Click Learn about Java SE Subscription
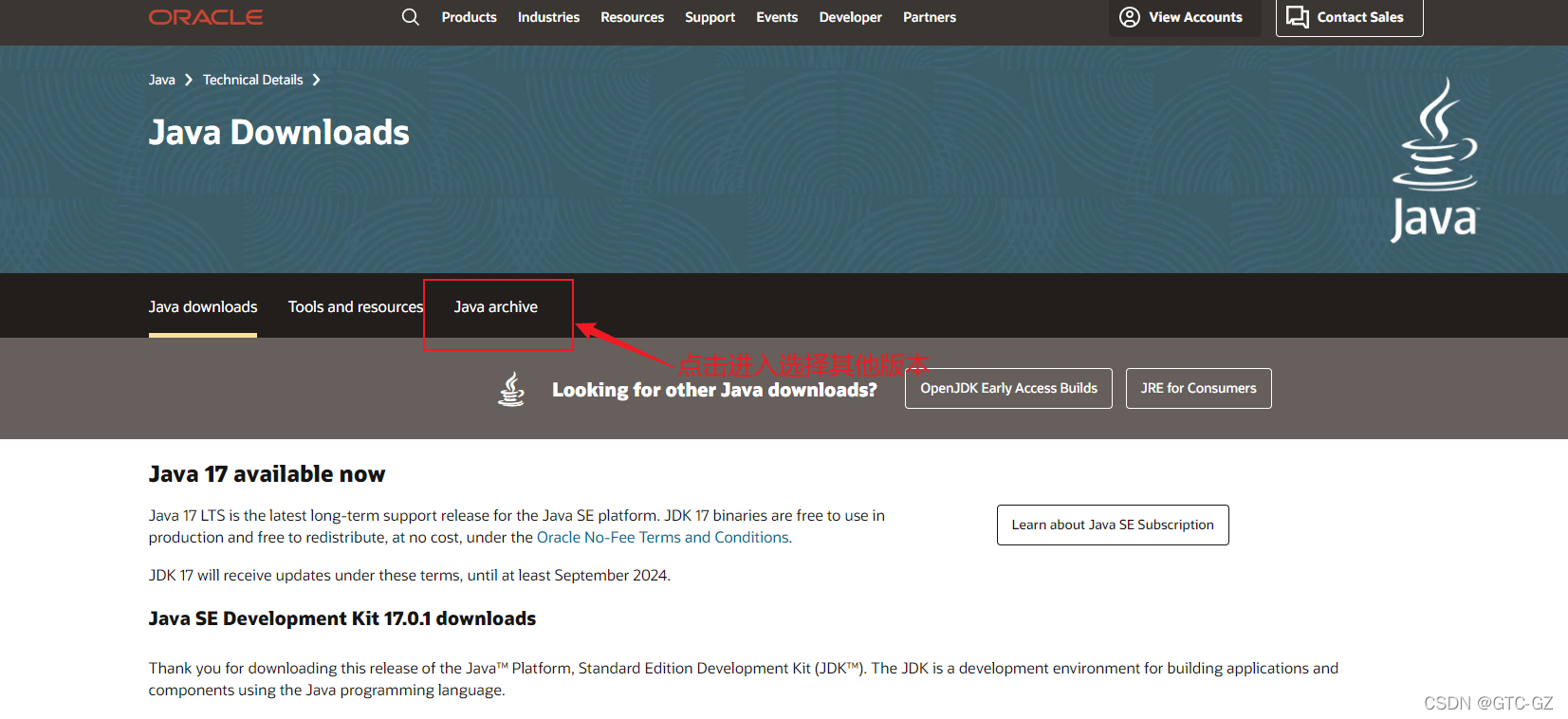 (1113, 525)
